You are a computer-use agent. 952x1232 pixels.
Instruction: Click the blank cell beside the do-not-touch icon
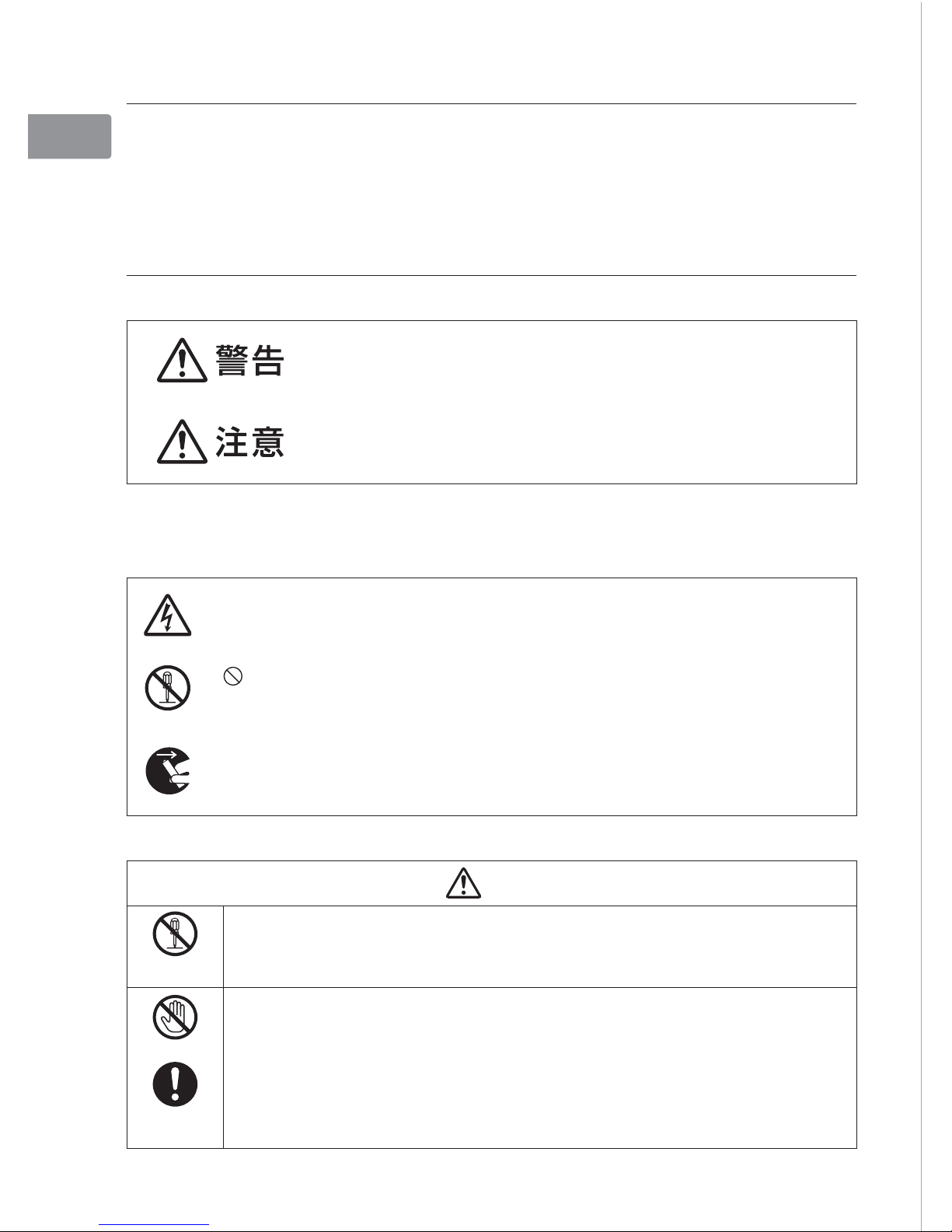[539, 1068]
